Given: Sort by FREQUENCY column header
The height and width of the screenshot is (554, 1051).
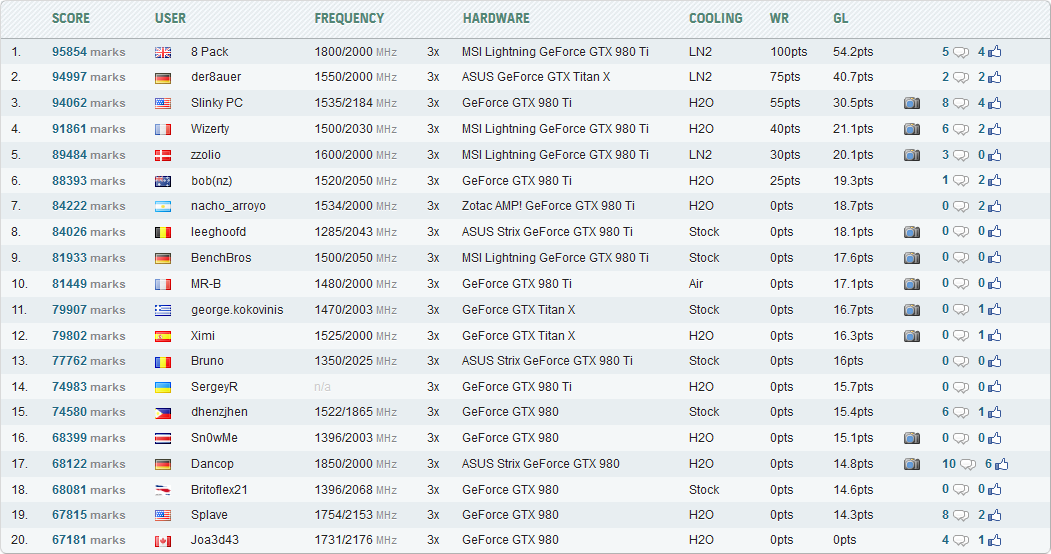Looking at the screenshot, I should [349, 18].
